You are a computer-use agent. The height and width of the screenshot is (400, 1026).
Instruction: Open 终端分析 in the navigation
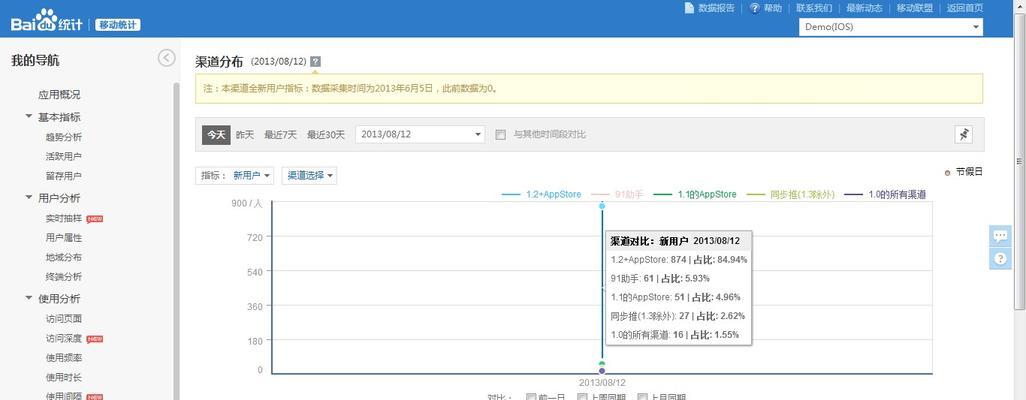tap(63, 277)
